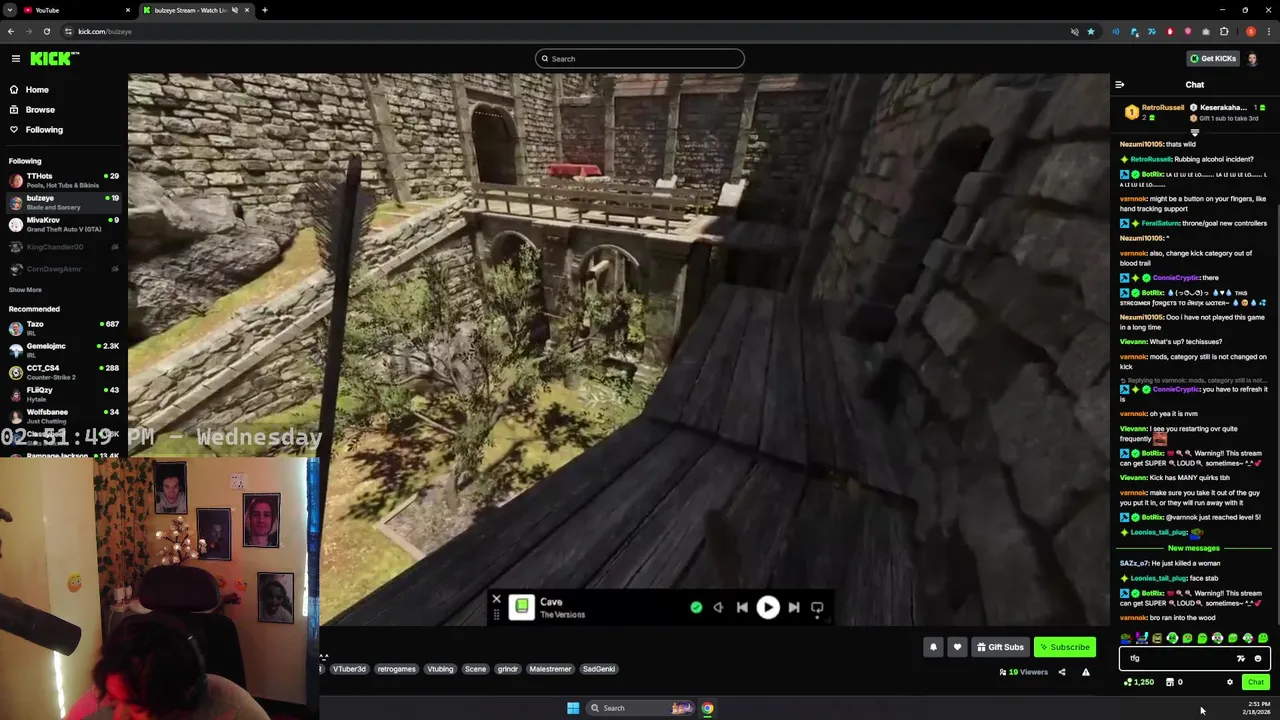
Task: Click RetroRussell on the gift leaderboard
Action: click(x=1162, y=108)
